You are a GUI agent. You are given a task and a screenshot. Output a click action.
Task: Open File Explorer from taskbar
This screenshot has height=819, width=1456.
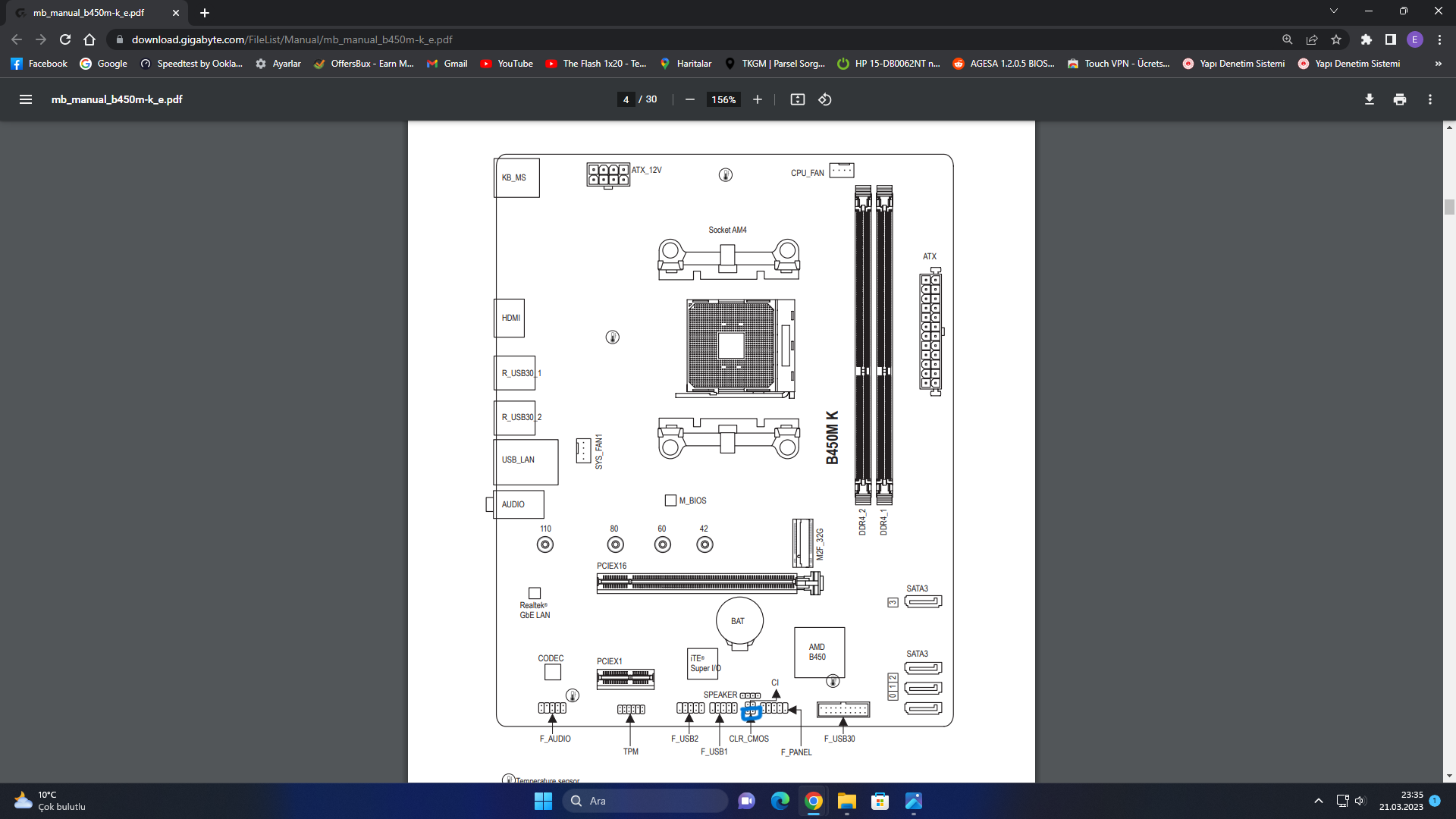(x=846, y=801)
